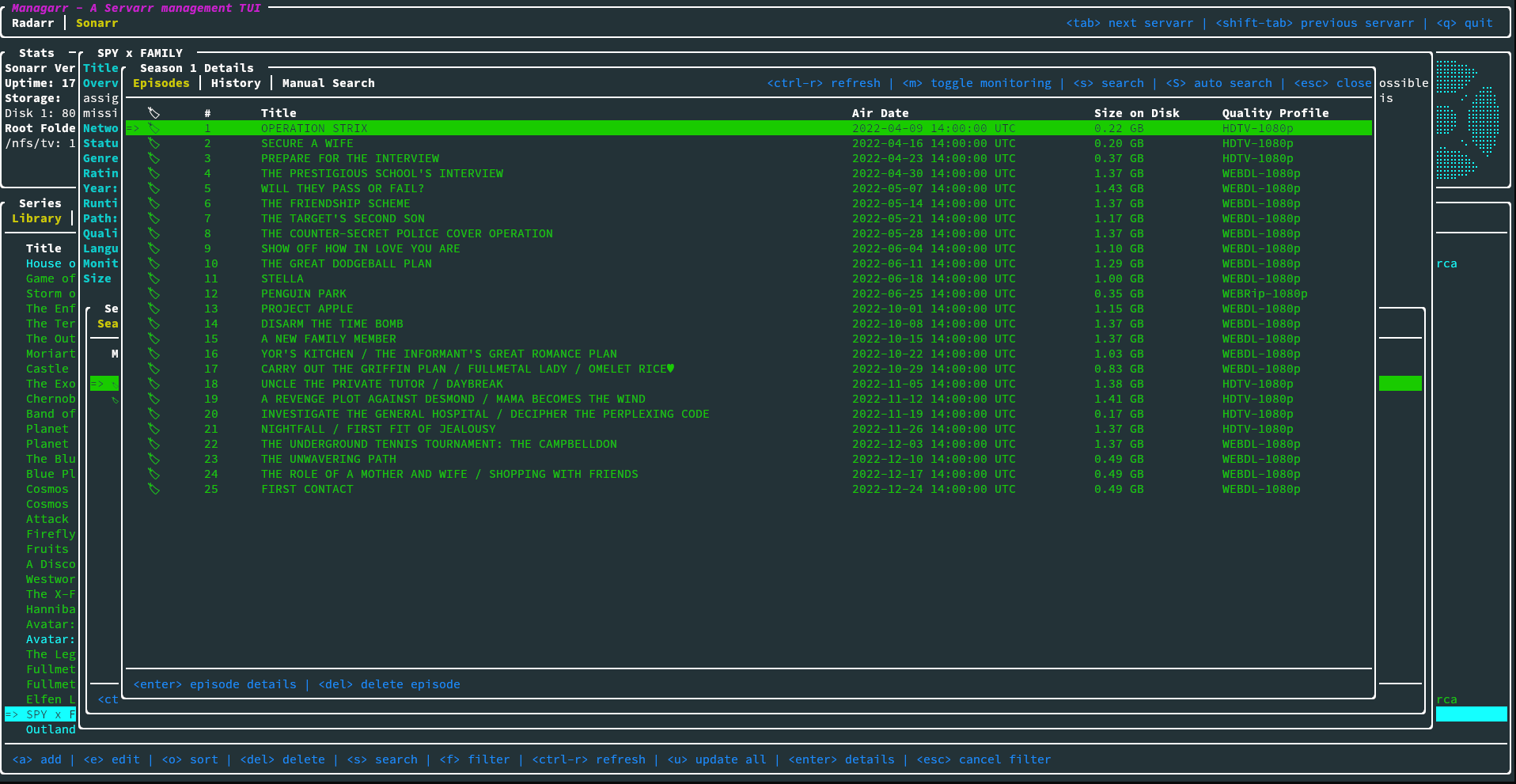Viewport: 1516px width, 784px height.
Task: Click the <del> delete episode hint
Action: tap(388, 684)
